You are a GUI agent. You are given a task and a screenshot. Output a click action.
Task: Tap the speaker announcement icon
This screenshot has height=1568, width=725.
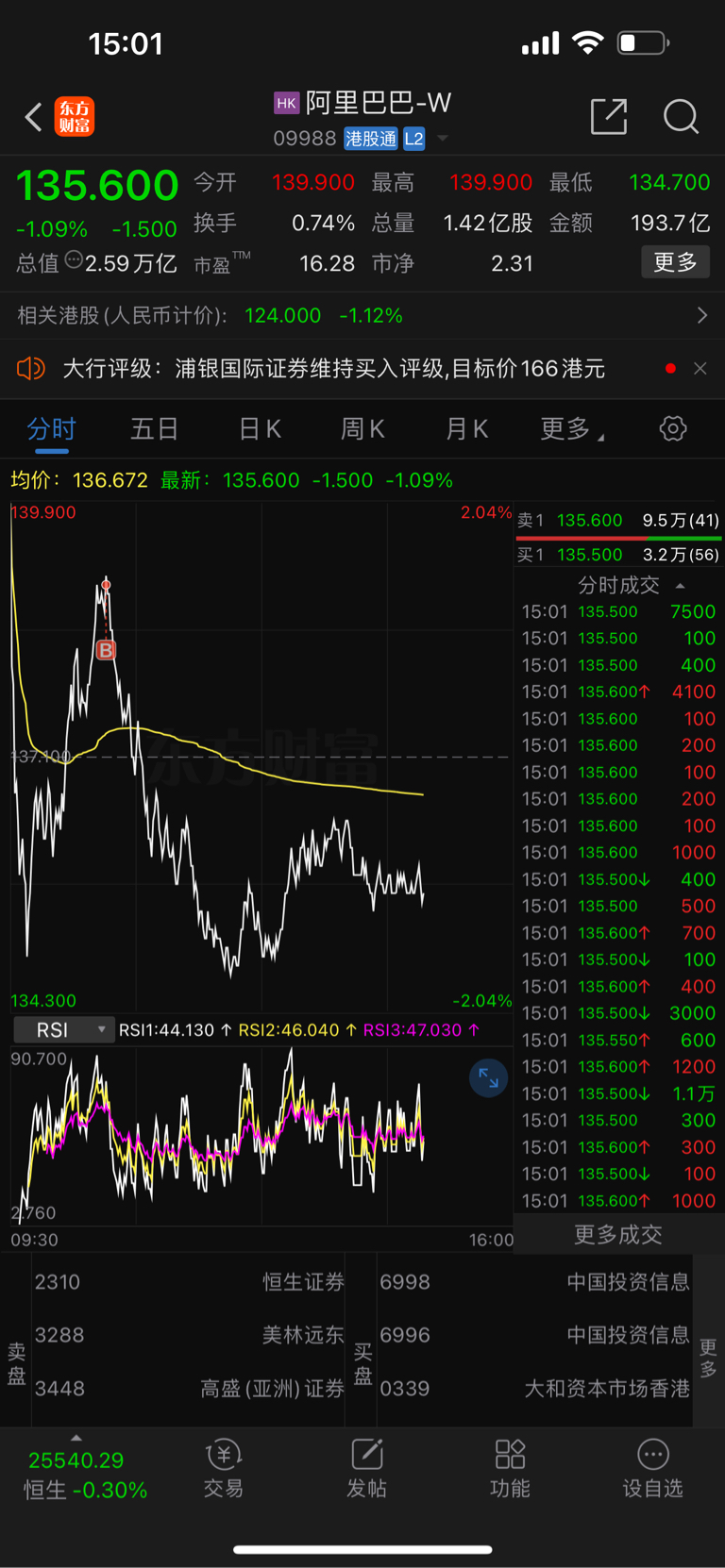31,368
